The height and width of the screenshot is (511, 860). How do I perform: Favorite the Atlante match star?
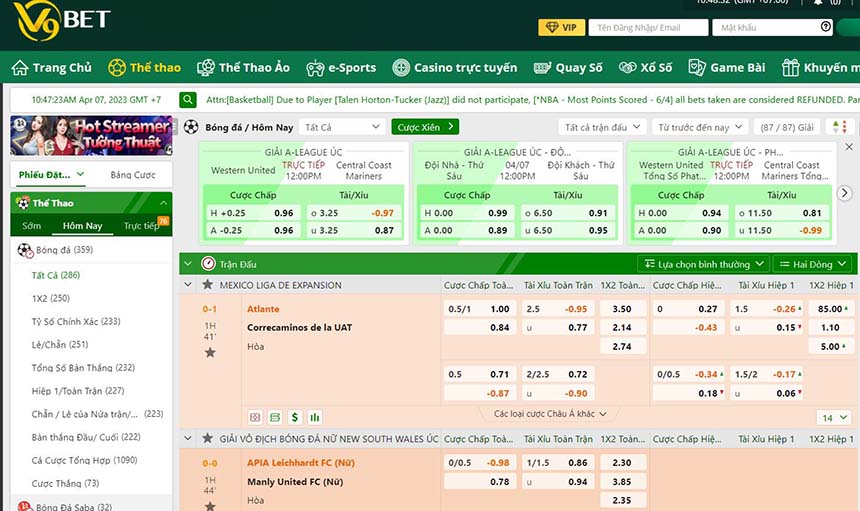pos(210,353)
